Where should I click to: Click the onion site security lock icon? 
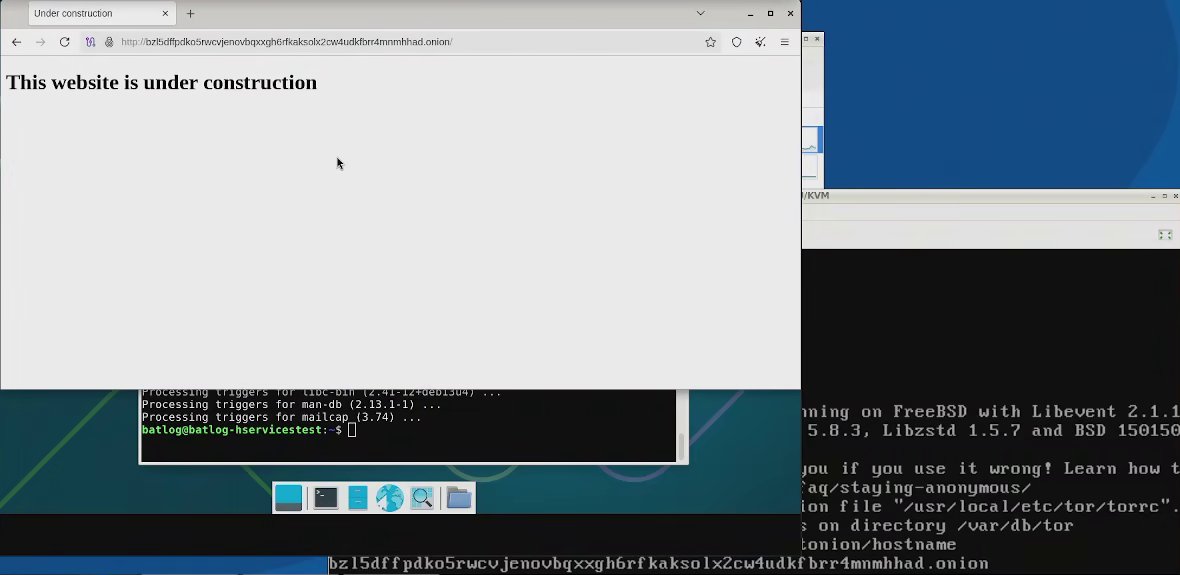[x=109, y=42]
